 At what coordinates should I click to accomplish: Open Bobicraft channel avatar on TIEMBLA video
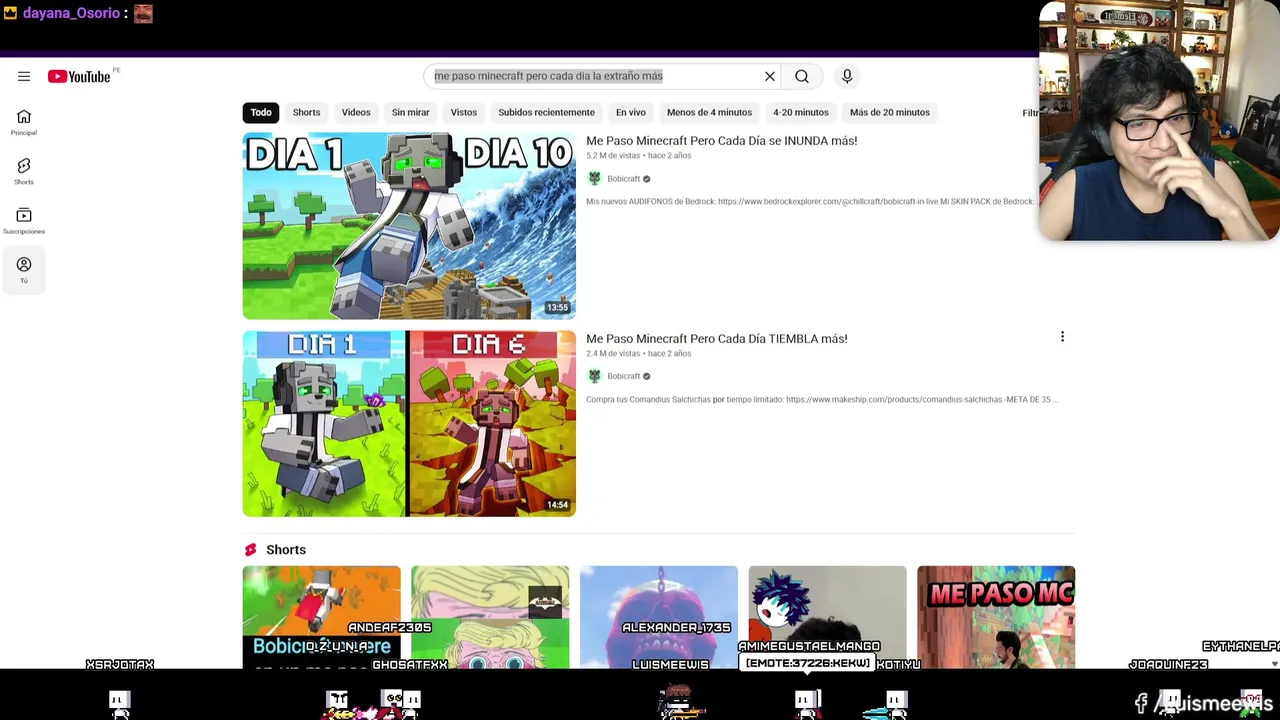click(x=595, y=376)
